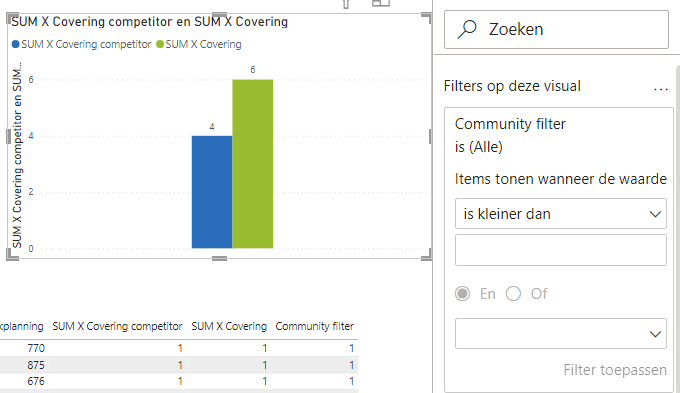680x393 pixels.
Task: Click the search magnifier icon
Action: tap(467, 29)
